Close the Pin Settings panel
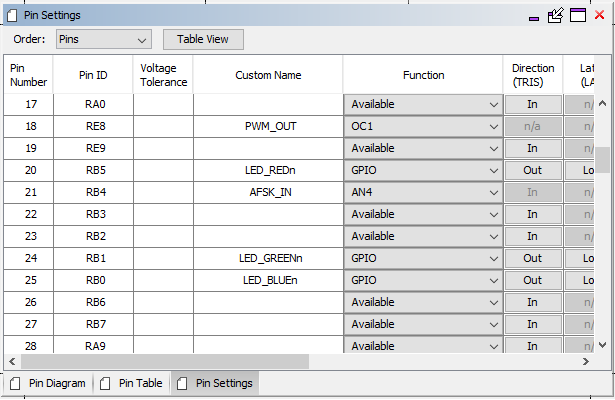 coord(599,15)
